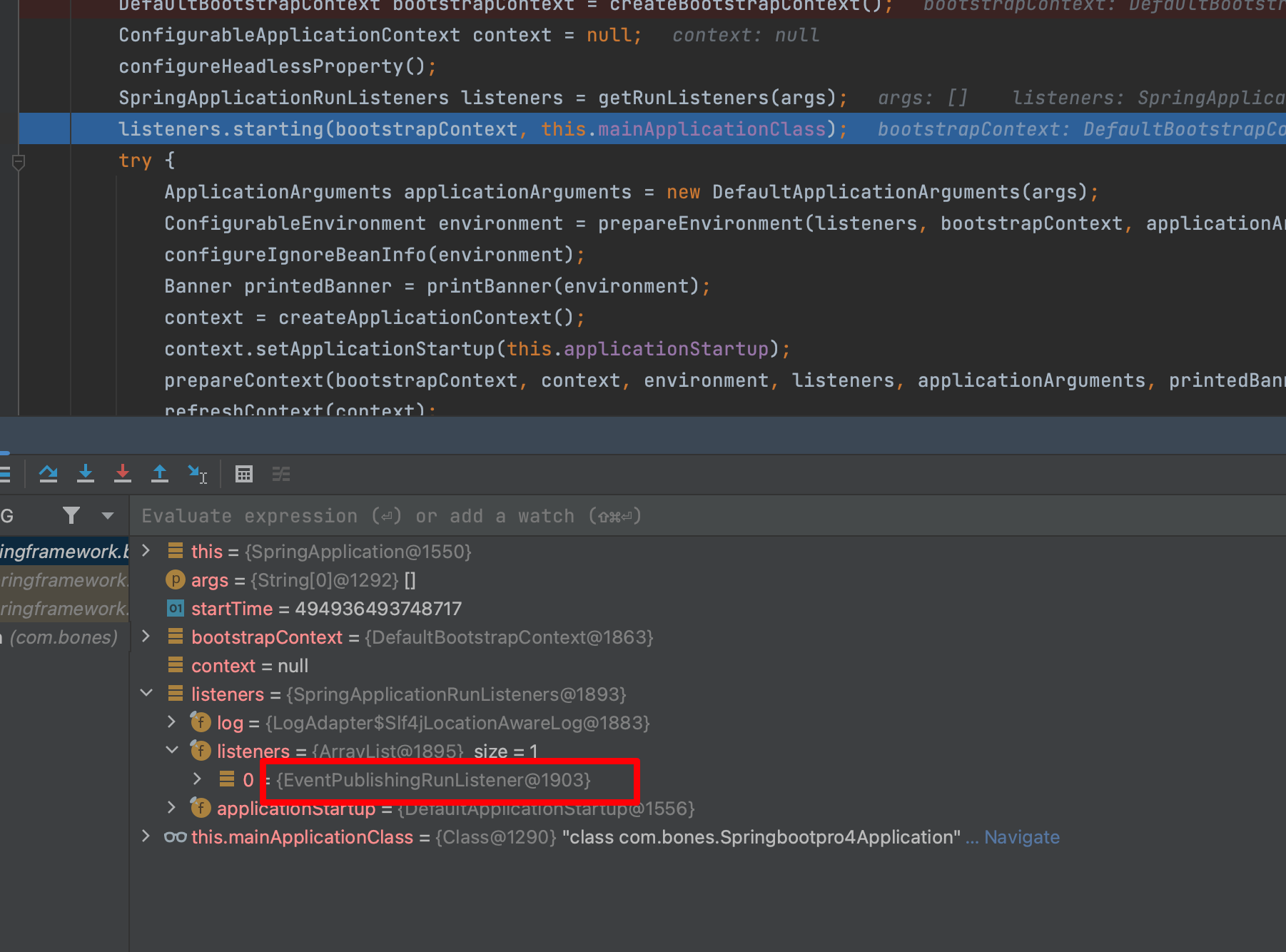This screenshot has height=952, width=1286.
Task: Click createApplicationContext() in the editor
Action: (x=426, y=318)
